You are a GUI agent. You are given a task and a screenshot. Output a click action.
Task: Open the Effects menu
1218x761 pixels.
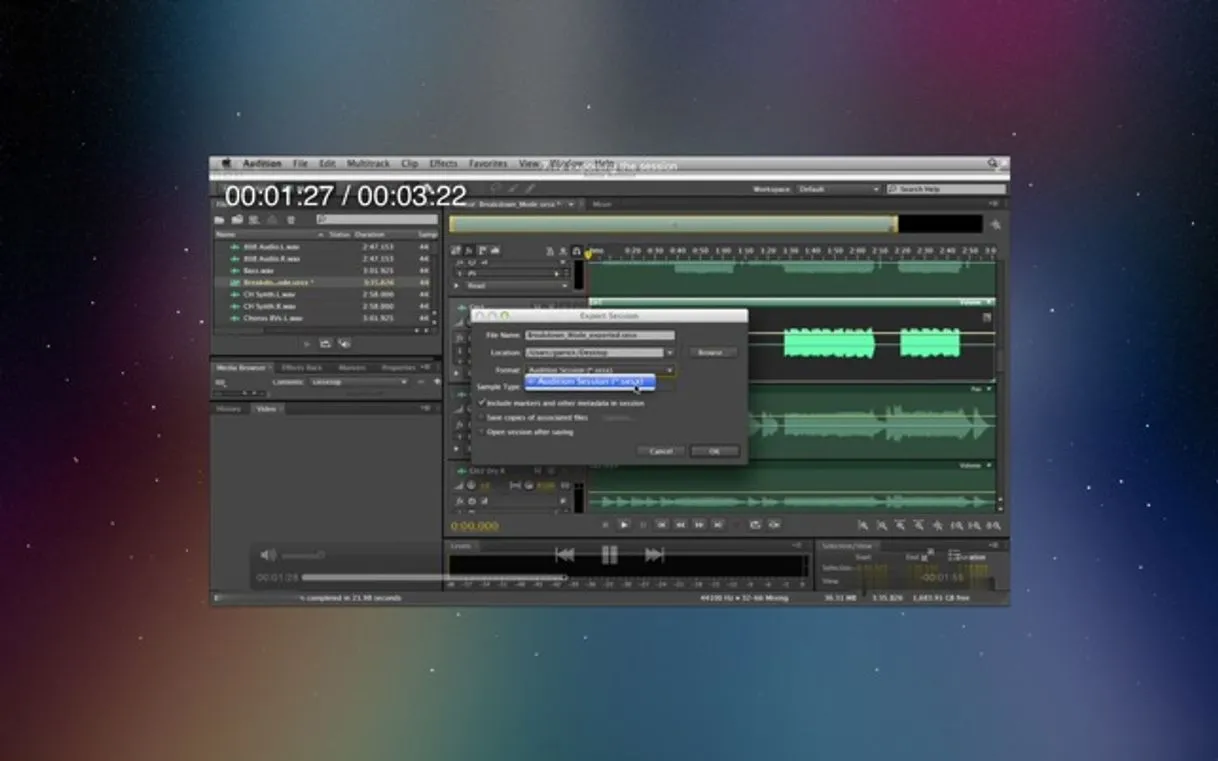click(x=443, y=164)
